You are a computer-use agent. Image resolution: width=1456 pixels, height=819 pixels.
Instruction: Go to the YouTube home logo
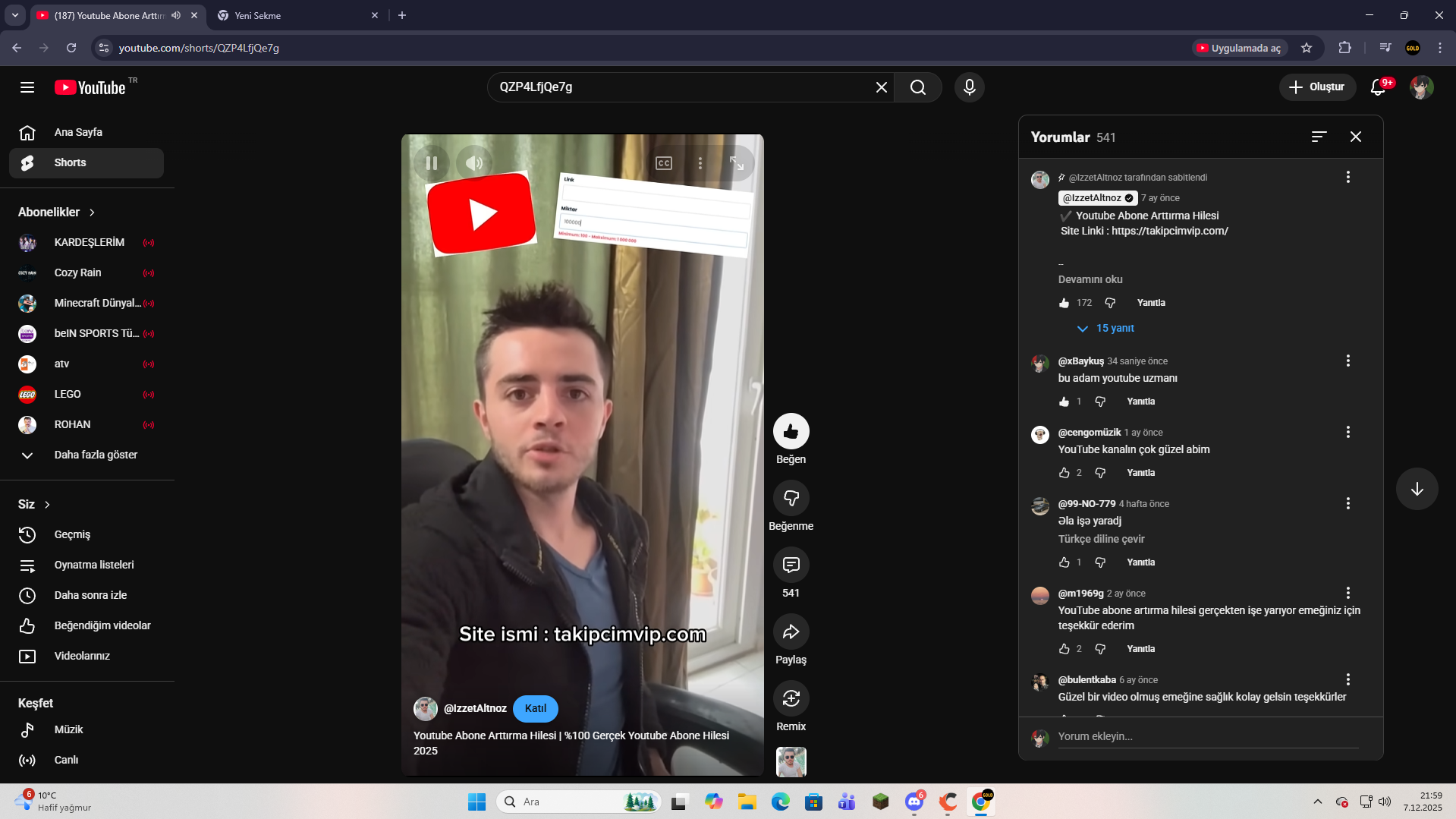pyautogui.click(x=90, y=87)
